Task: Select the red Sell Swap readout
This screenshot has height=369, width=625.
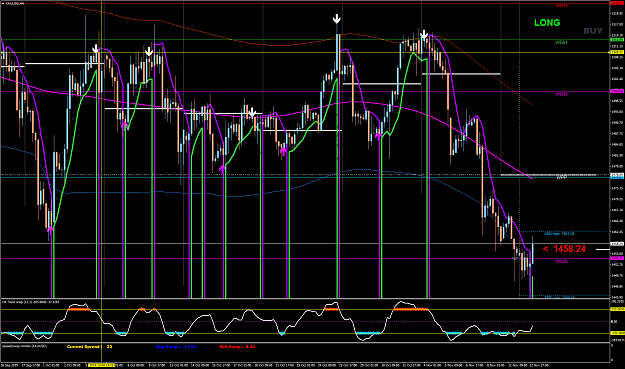Action: tap(237, 347)
